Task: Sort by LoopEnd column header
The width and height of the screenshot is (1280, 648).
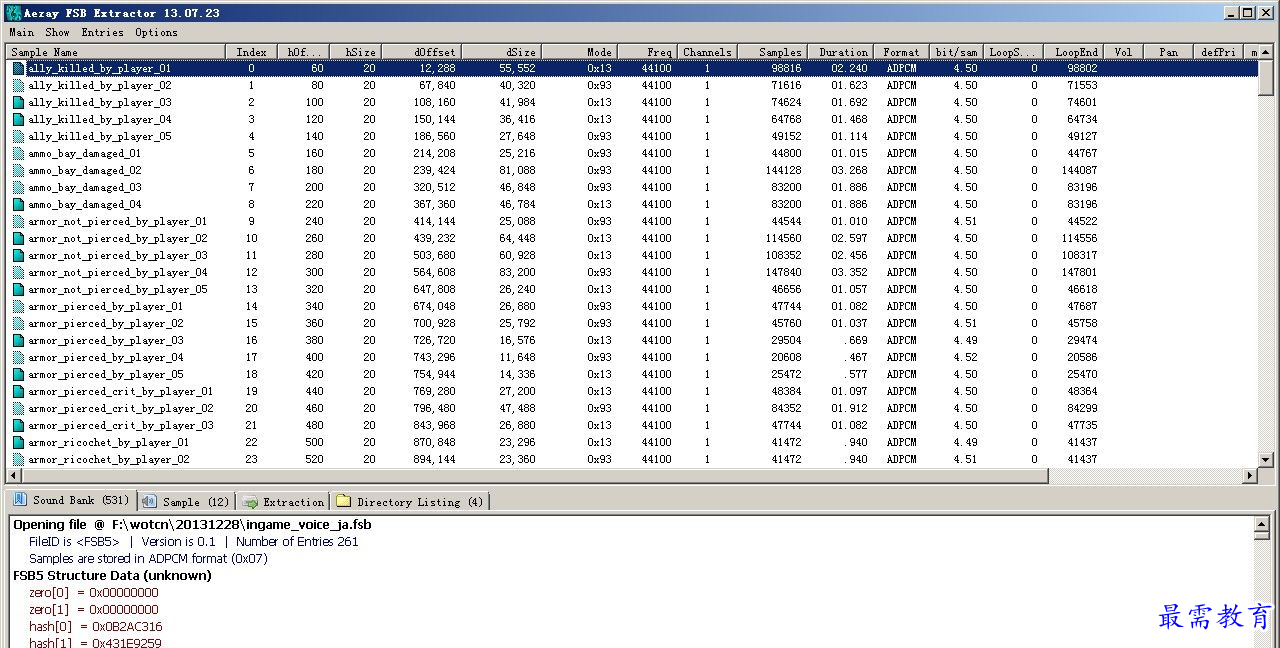Action: (1072, 52)
